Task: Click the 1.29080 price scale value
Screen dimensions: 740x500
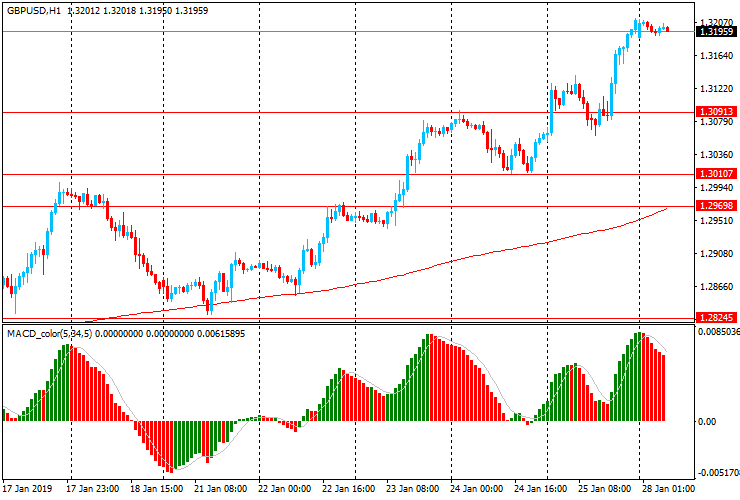Action: [x=717, y=254]
